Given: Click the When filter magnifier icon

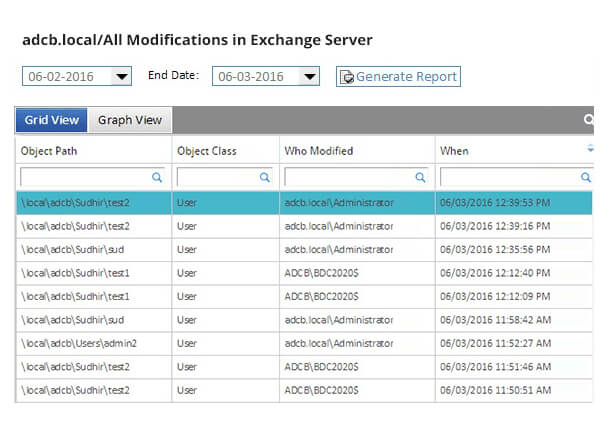Looking at the screenshot, I should [586, 177].
